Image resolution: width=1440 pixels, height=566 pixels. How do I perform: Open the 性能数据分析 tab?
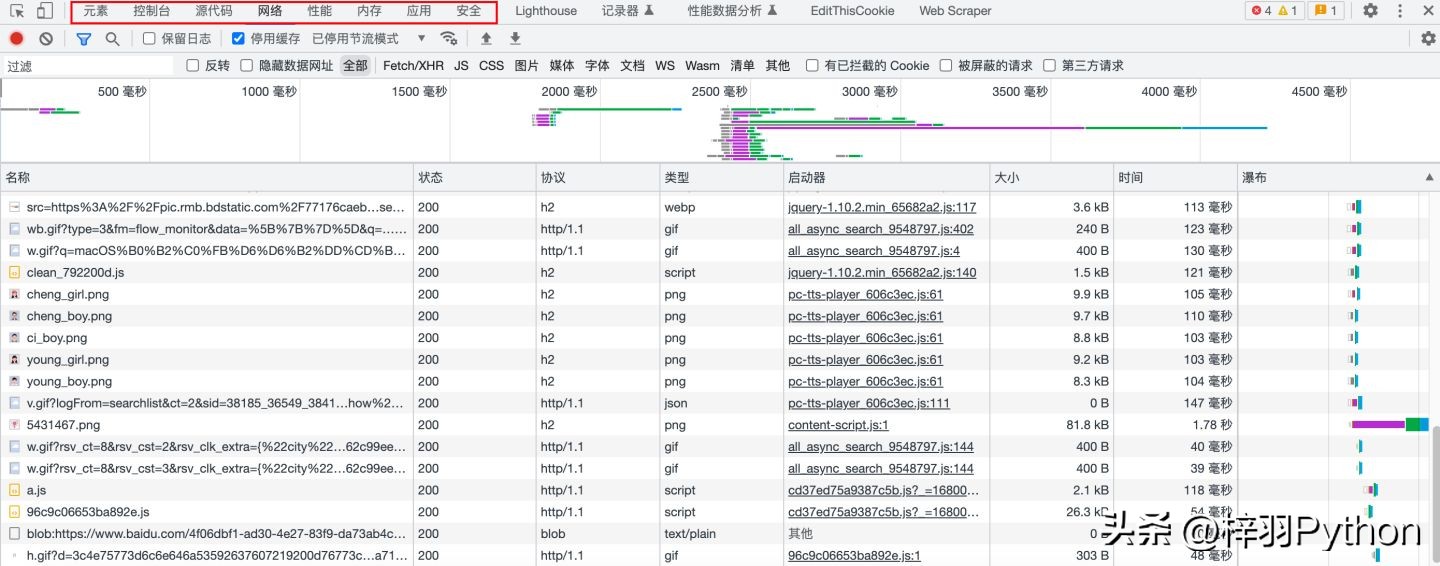(732, 11)
